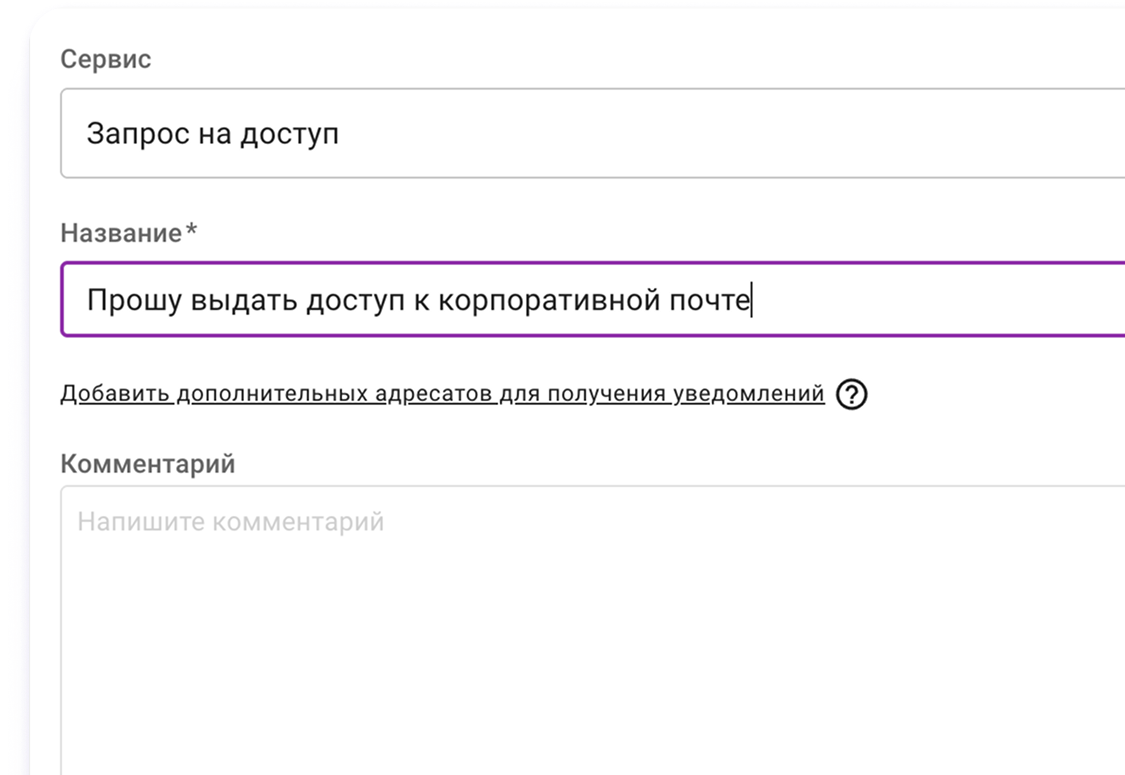Screen dimensions: 1125x775
Task: Click the required asterisk next to Название
Action: click(192, 232)
